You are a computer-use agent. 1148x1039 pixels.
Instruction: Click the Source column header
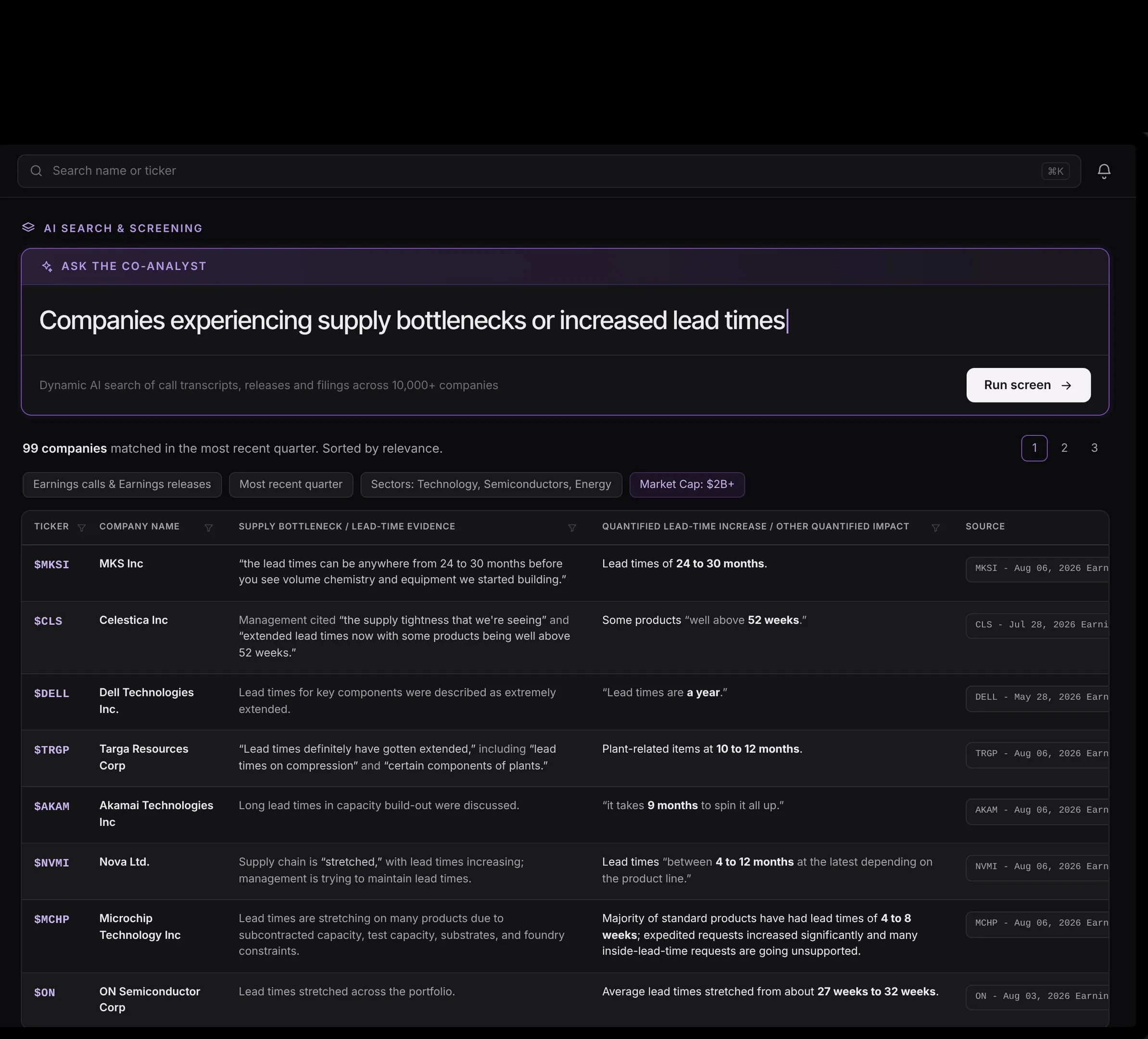click(x=984, y=526)
